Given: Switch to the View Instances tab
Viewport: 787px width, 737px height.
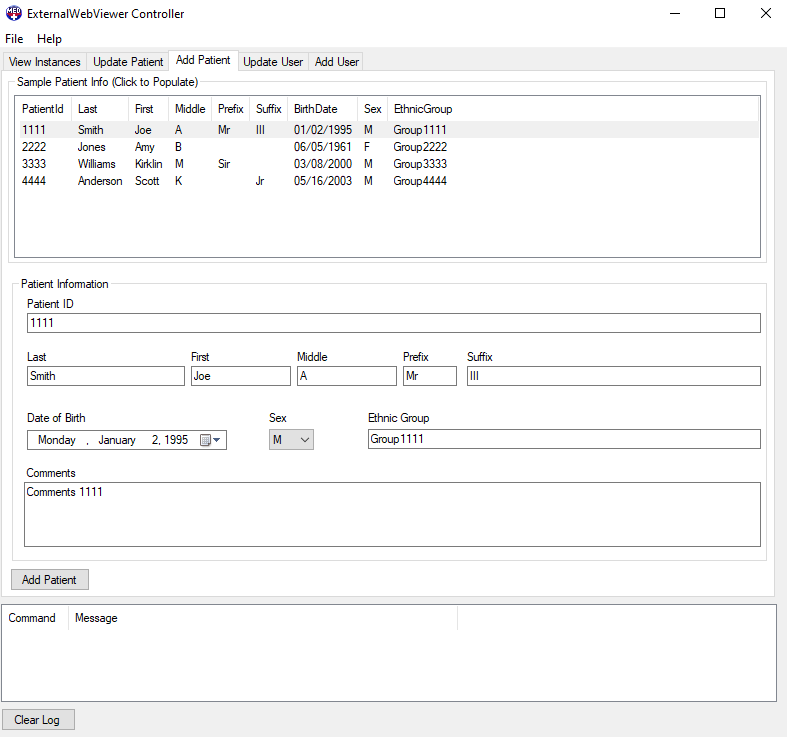Looking at the screenshot, I should (45, 62).
